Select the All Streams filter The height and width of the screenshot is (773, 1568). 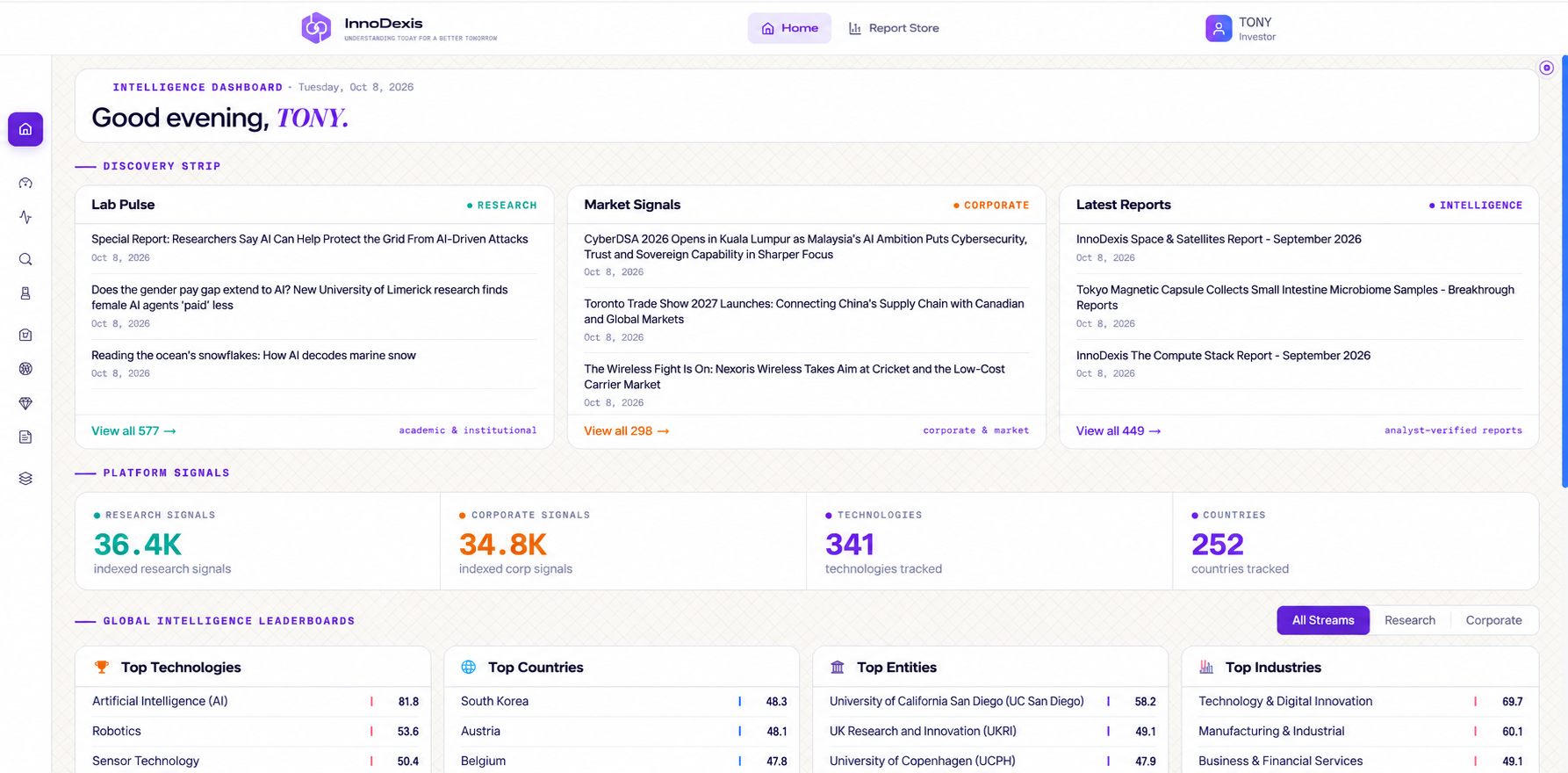1323,620
